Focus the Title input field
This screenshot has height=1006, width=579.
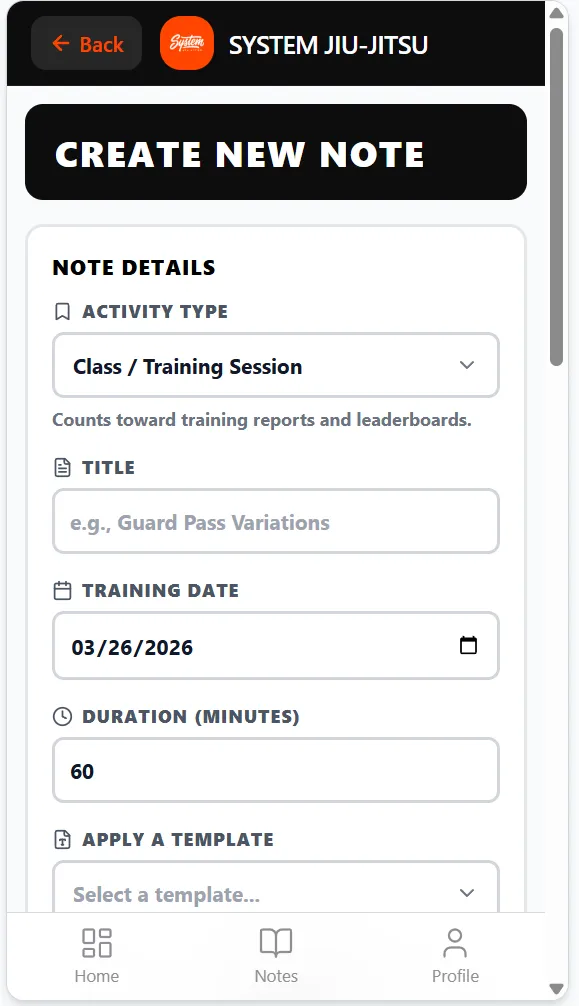pyautogui.click(x=276, y=522)
